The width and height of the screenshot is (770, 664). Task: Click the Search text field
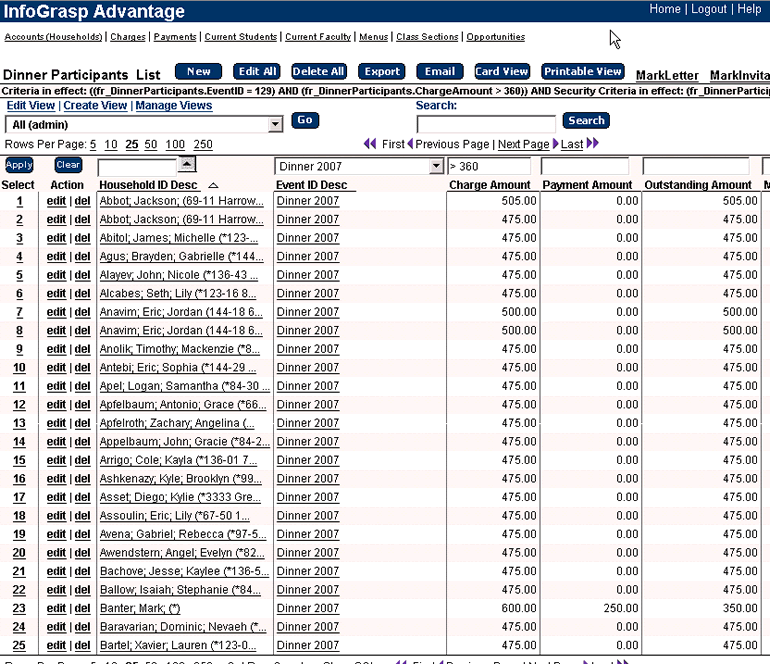pyautogui.click(x=486, y=124)
